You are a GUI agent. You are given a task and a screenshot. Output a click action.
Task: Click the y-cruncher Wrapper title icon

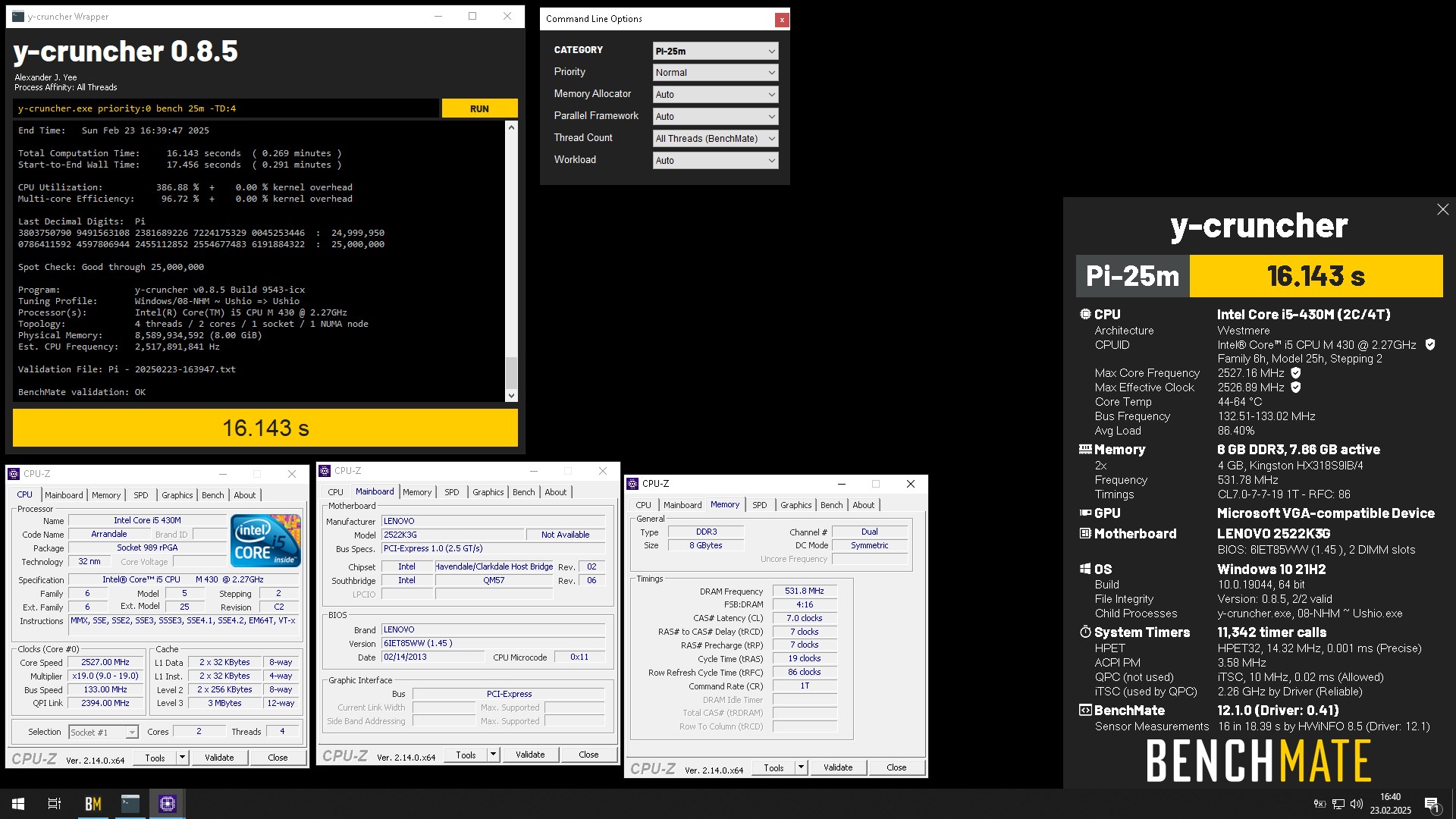[18, 16]
